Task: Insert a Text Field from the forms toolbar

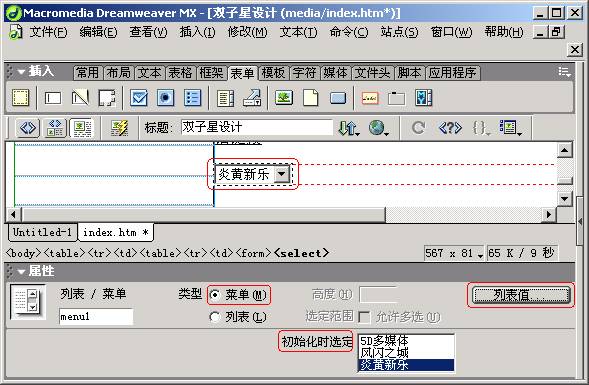Action: click(x=53, y=98)
